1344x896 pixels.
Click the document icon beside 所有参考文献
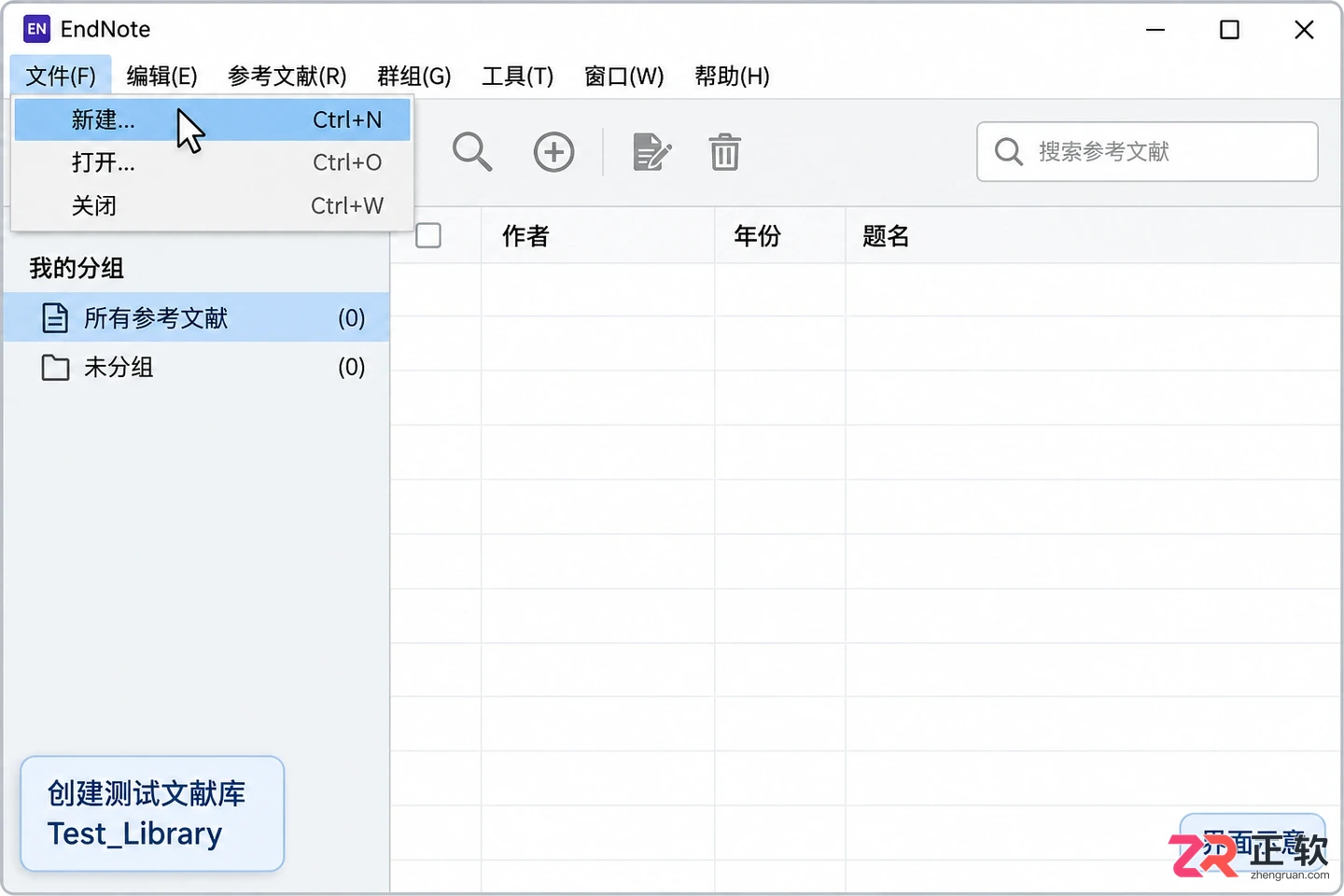coord(55,318)
